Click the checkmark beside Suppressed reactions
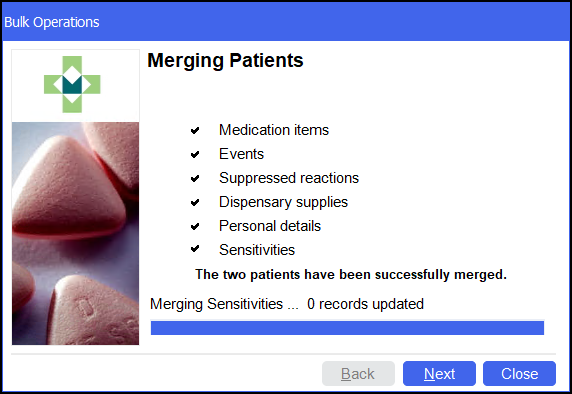This screenshot has height=394, width=572. pyautogui.click(x=195, y=178)
